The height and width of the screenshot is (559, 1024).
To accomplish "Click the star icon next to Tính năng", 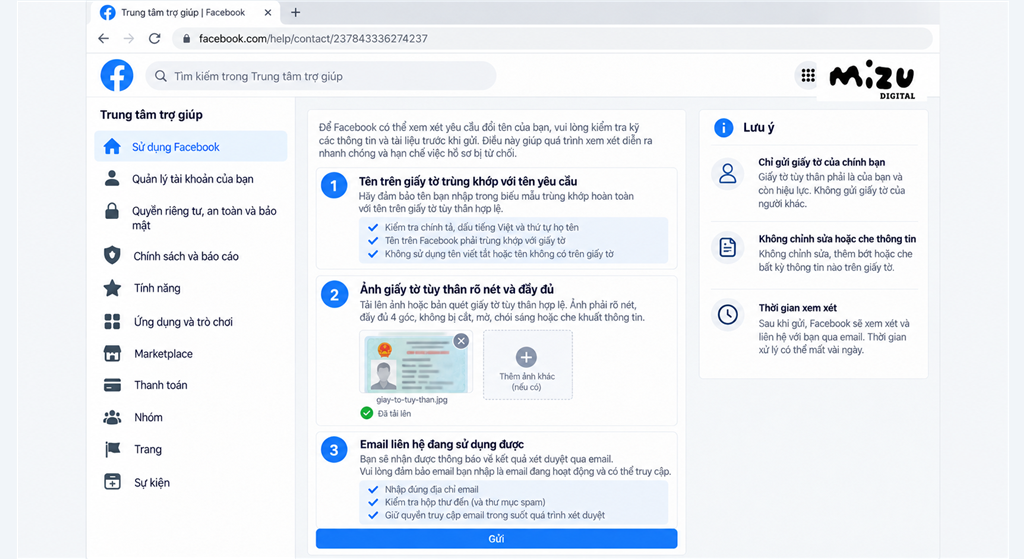I will [x=112, y=288].
